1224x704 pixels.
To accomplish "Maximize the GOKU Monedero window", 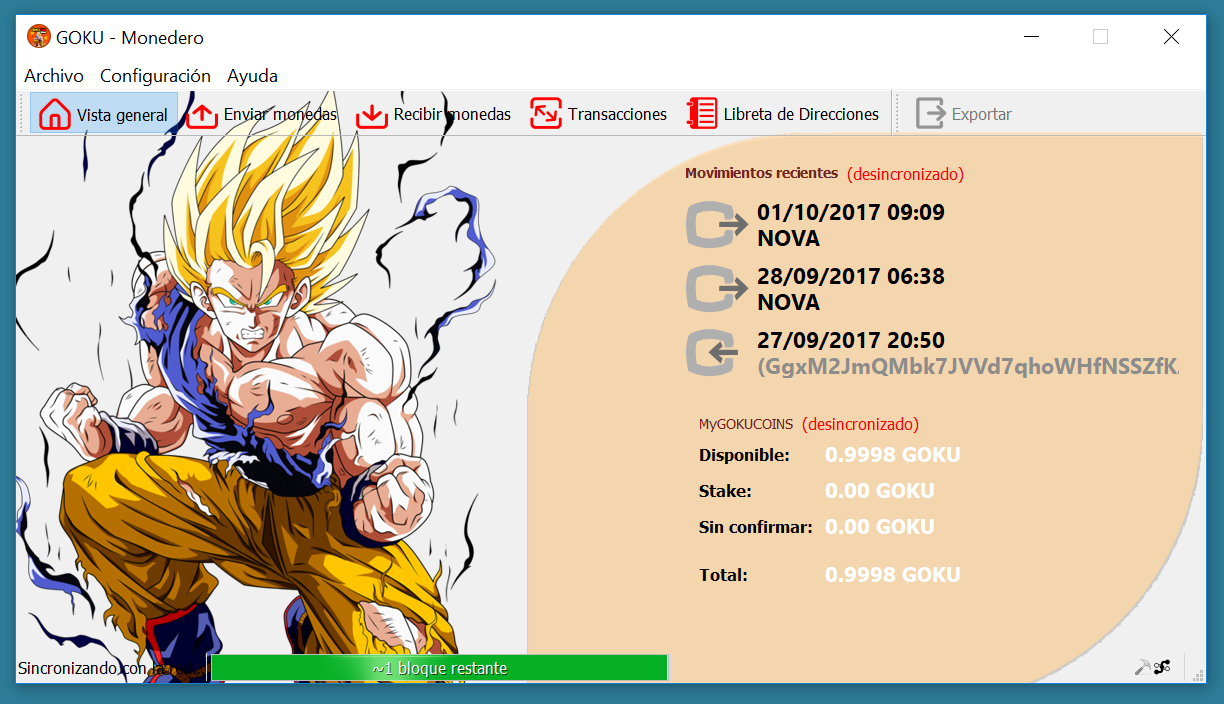I will coord(1101,37).
